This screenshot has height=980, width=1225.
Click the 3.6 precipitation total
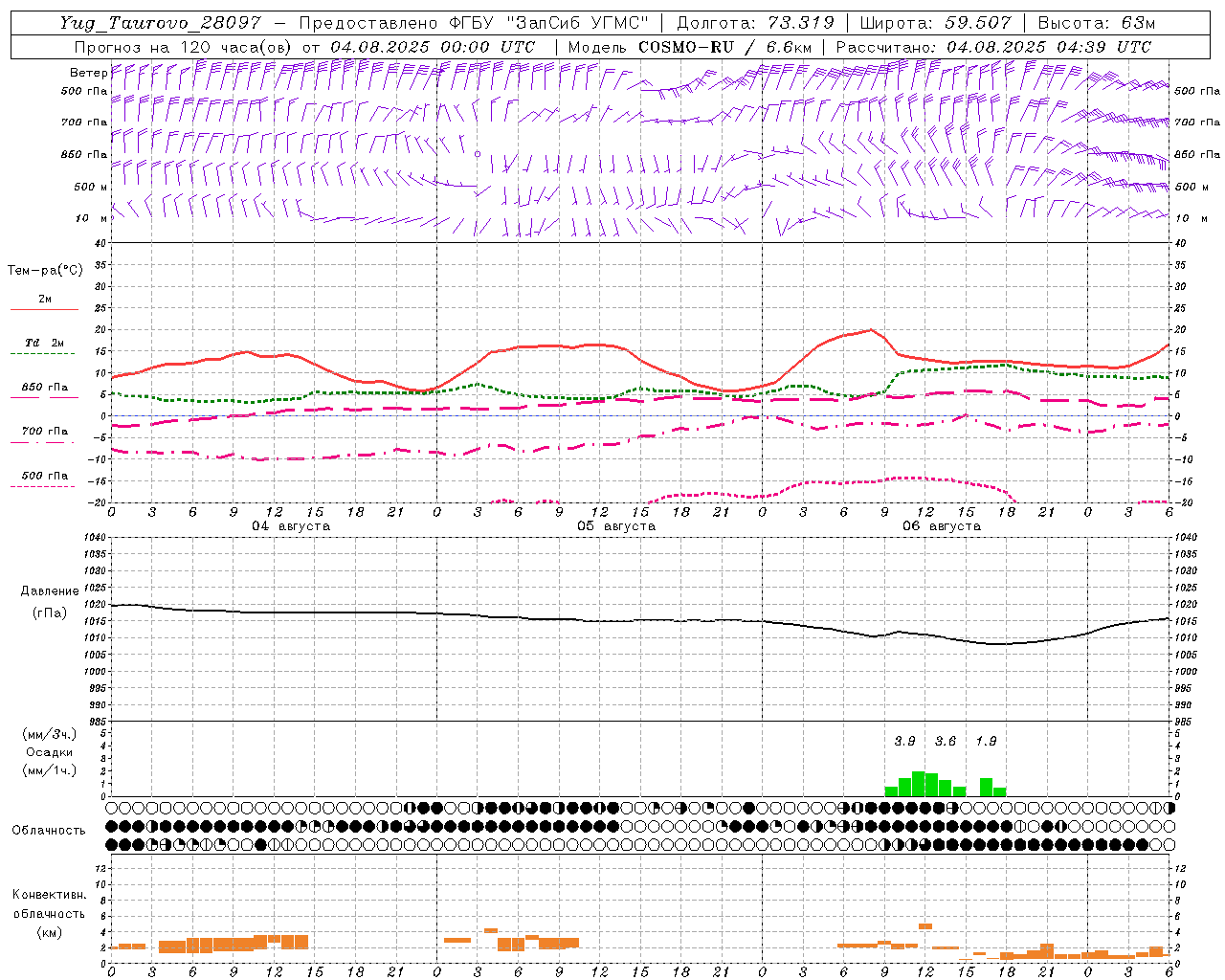pos(946,741)
